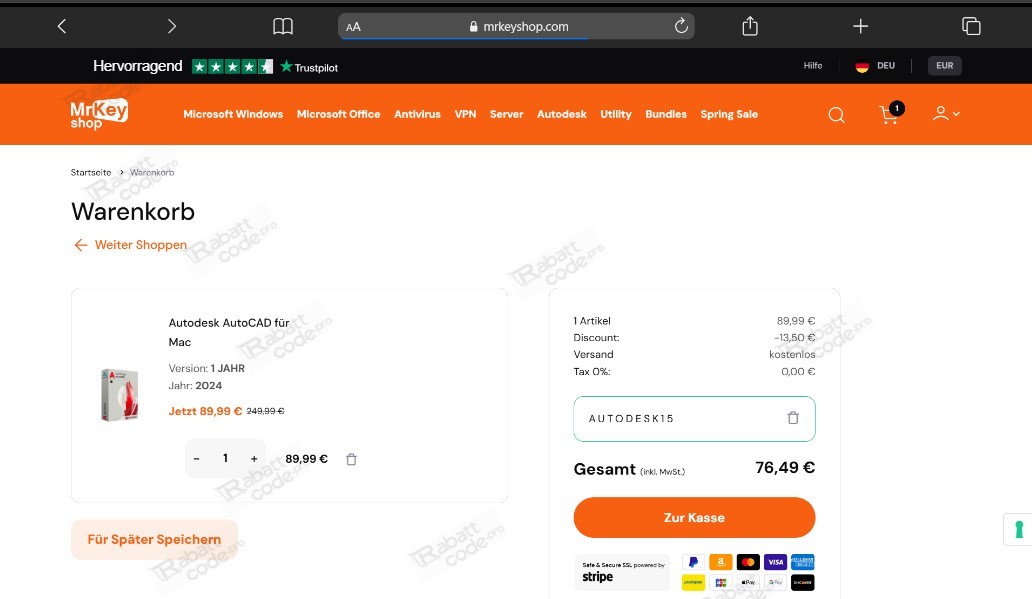Select the Autodesk menu item
Image resolution: width=1032 pixels, height=599 pixels.
(561, 114)
